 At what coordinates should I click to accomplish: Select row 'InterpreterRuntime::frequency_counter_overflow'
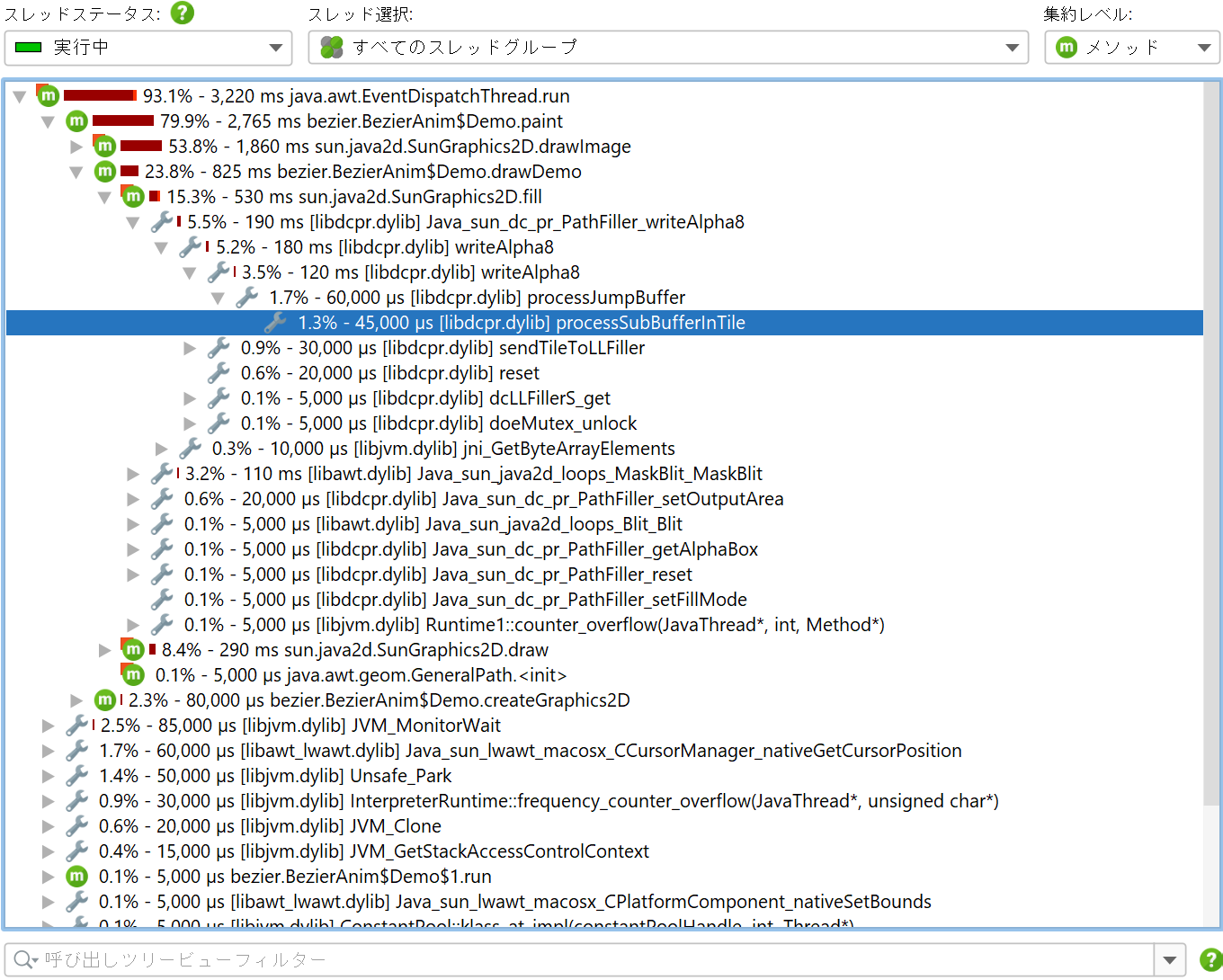pos(604,801)
